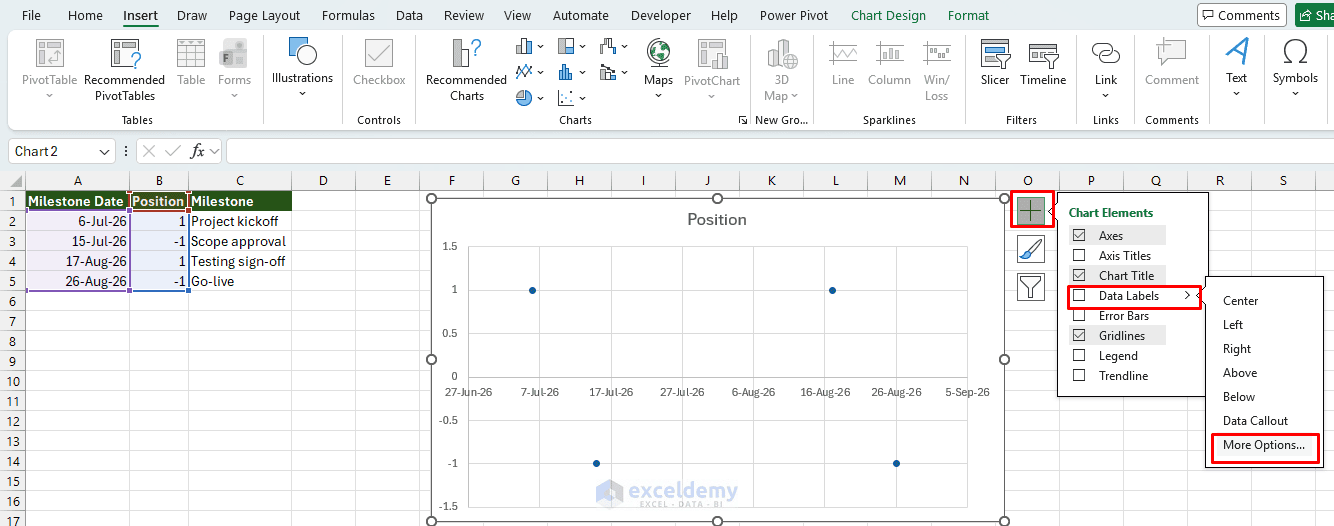Select Data Callout label option
This screenshot has width=1334, height=526.
tap(1255, 421)
